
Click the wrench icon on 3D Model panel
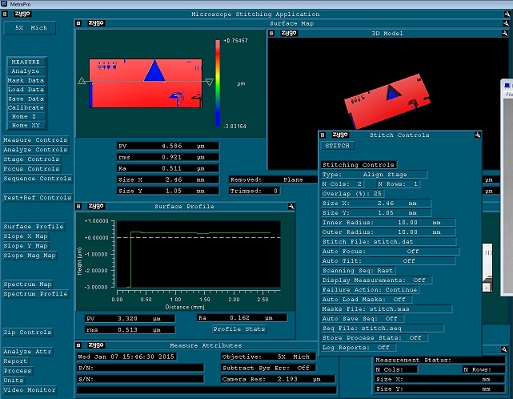(505, 33)
